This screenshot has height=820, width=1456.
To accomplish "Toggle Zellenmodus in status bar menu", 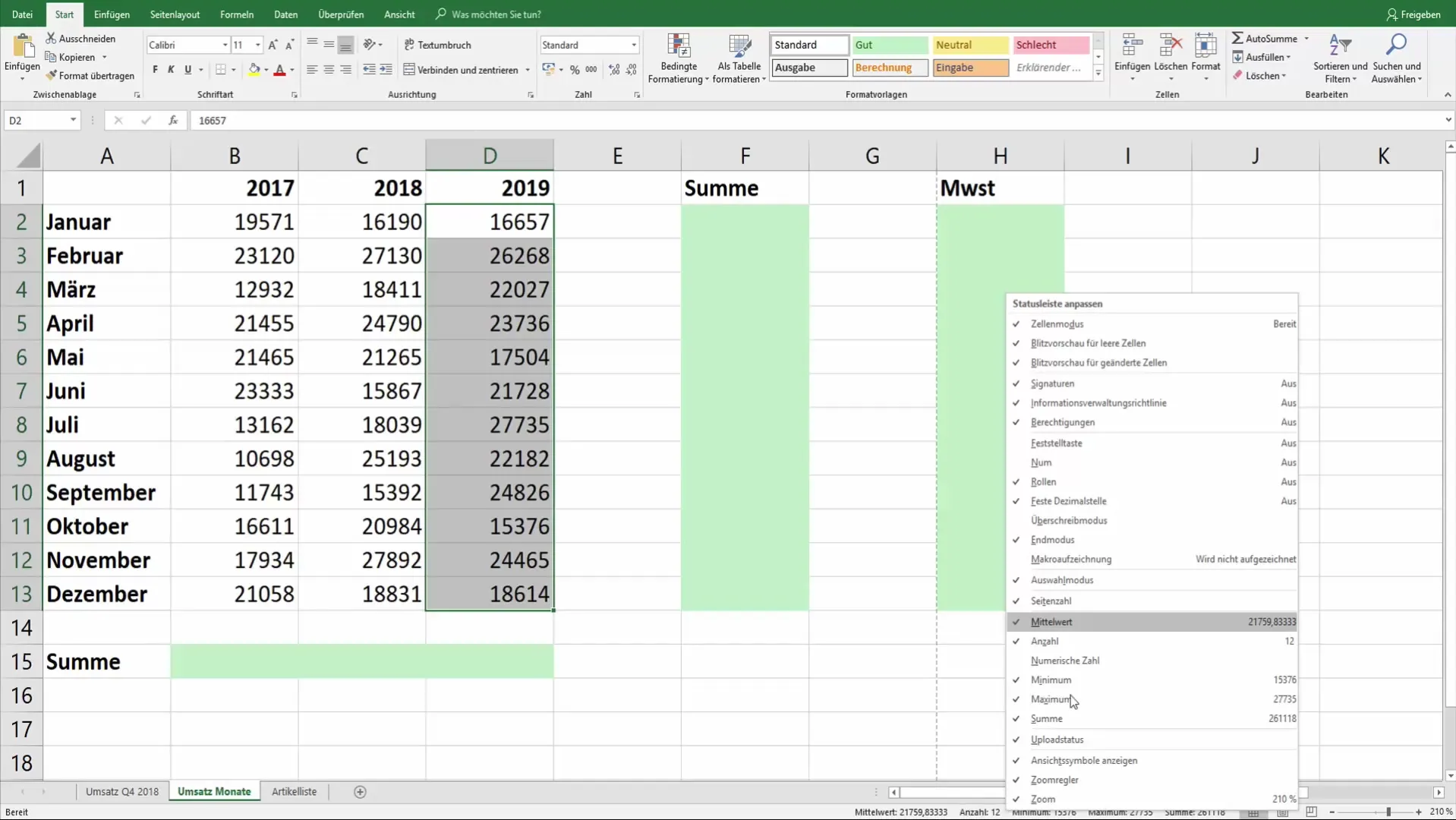I will coord(1152,324).
